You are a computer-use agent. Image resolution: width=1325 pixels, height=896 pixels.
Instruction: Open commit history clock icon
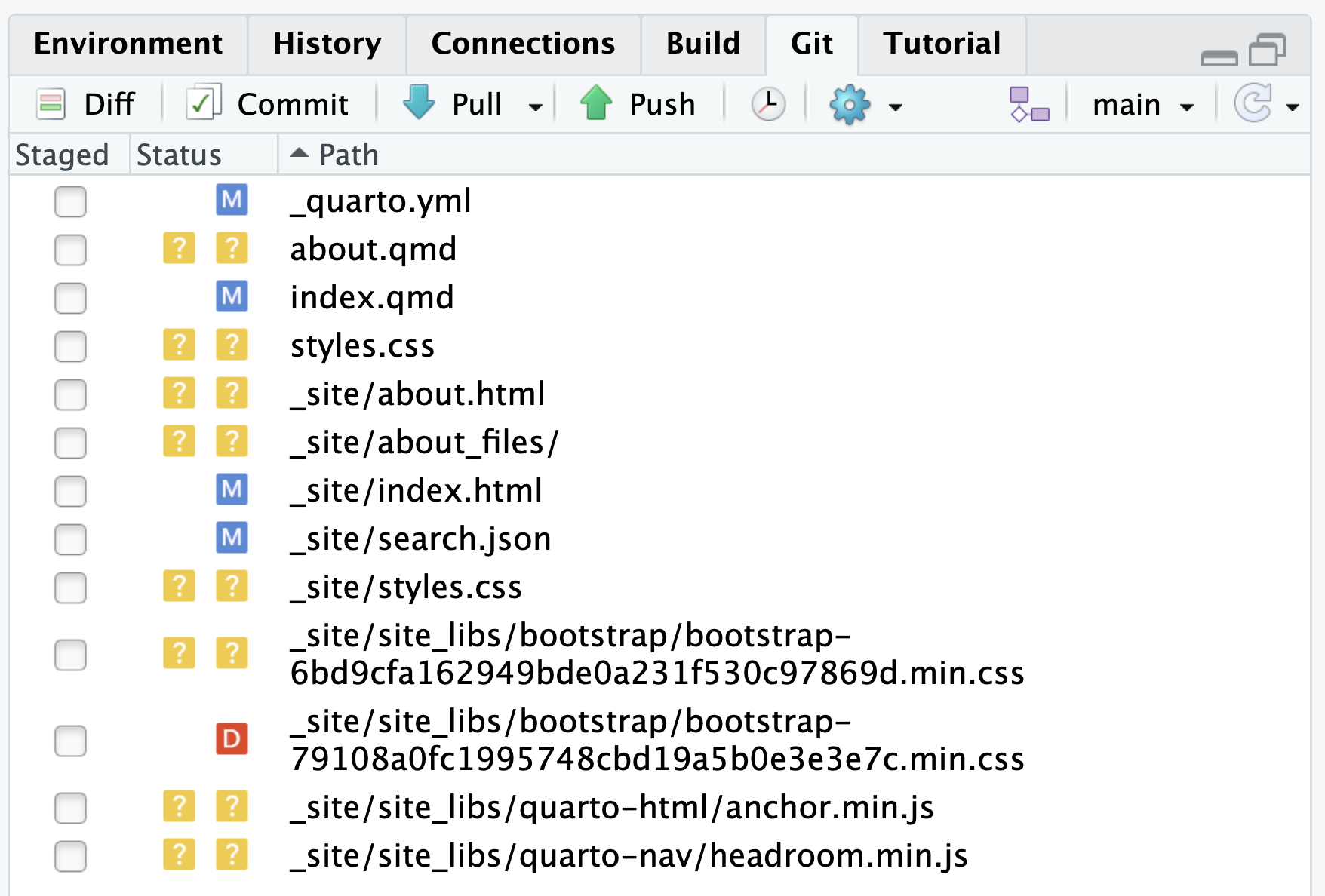(768, 104)
